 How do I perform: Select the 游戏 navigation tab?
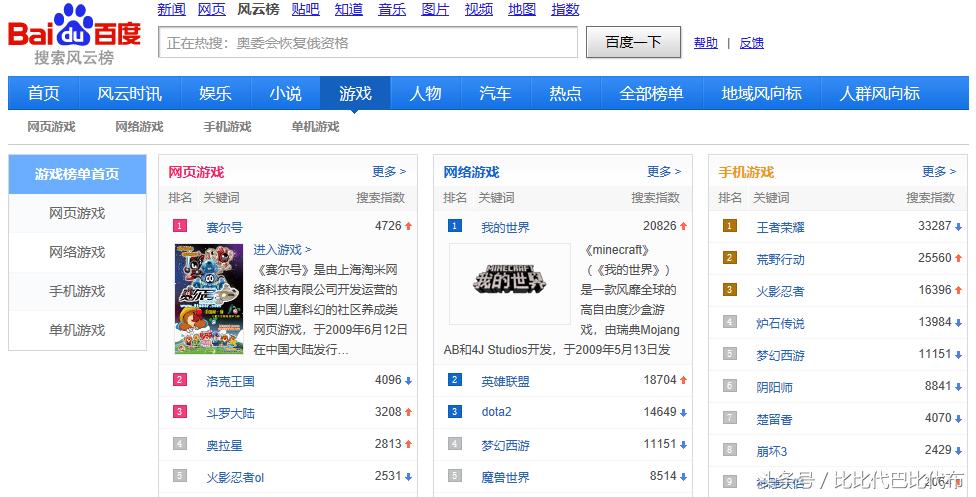(x=355, y=93)
